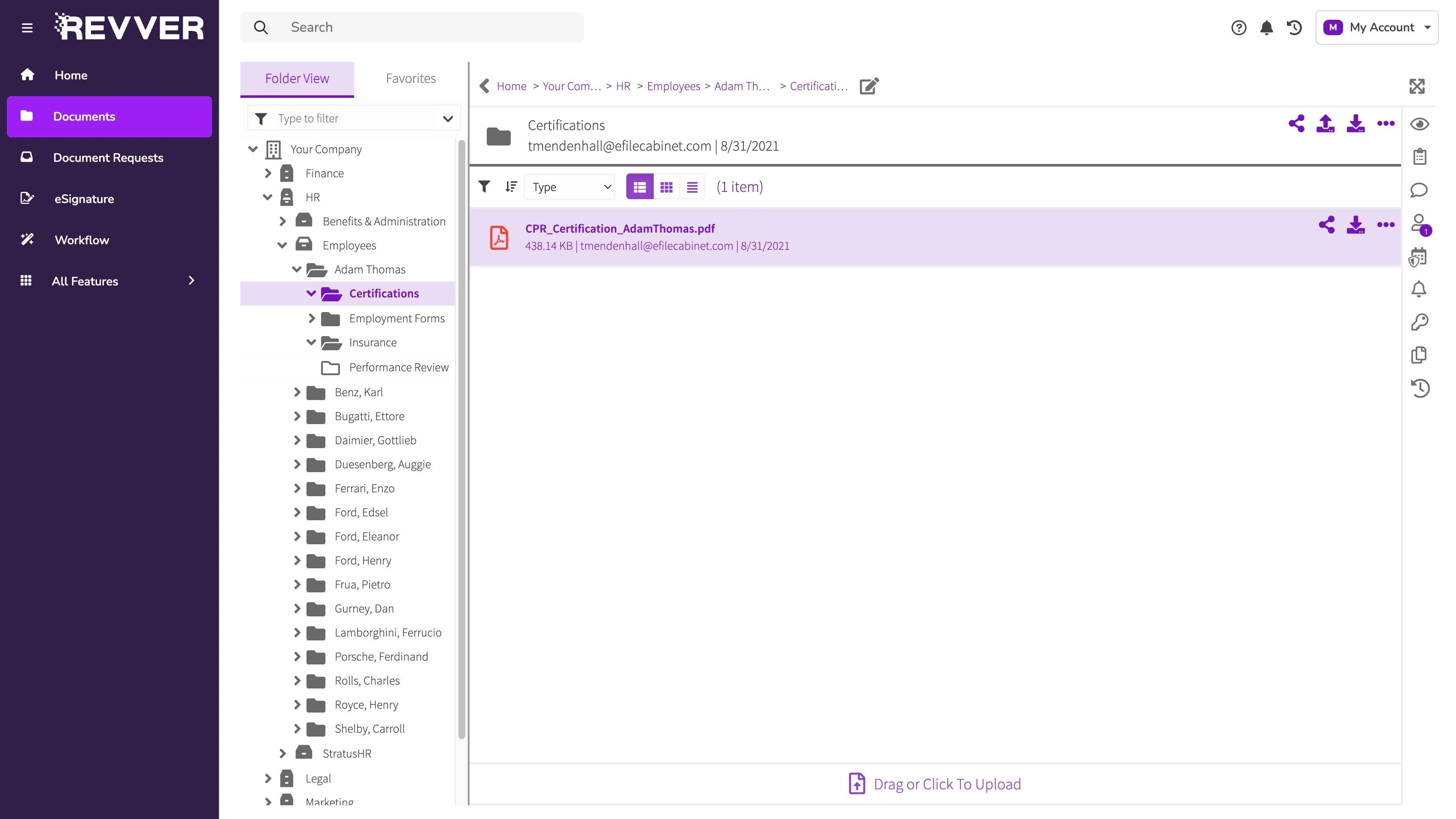The image size is (1456, 819).
Task: Download the CPR_Certification_AdamThomas.pdf file
Action: tap(1356, 225)
